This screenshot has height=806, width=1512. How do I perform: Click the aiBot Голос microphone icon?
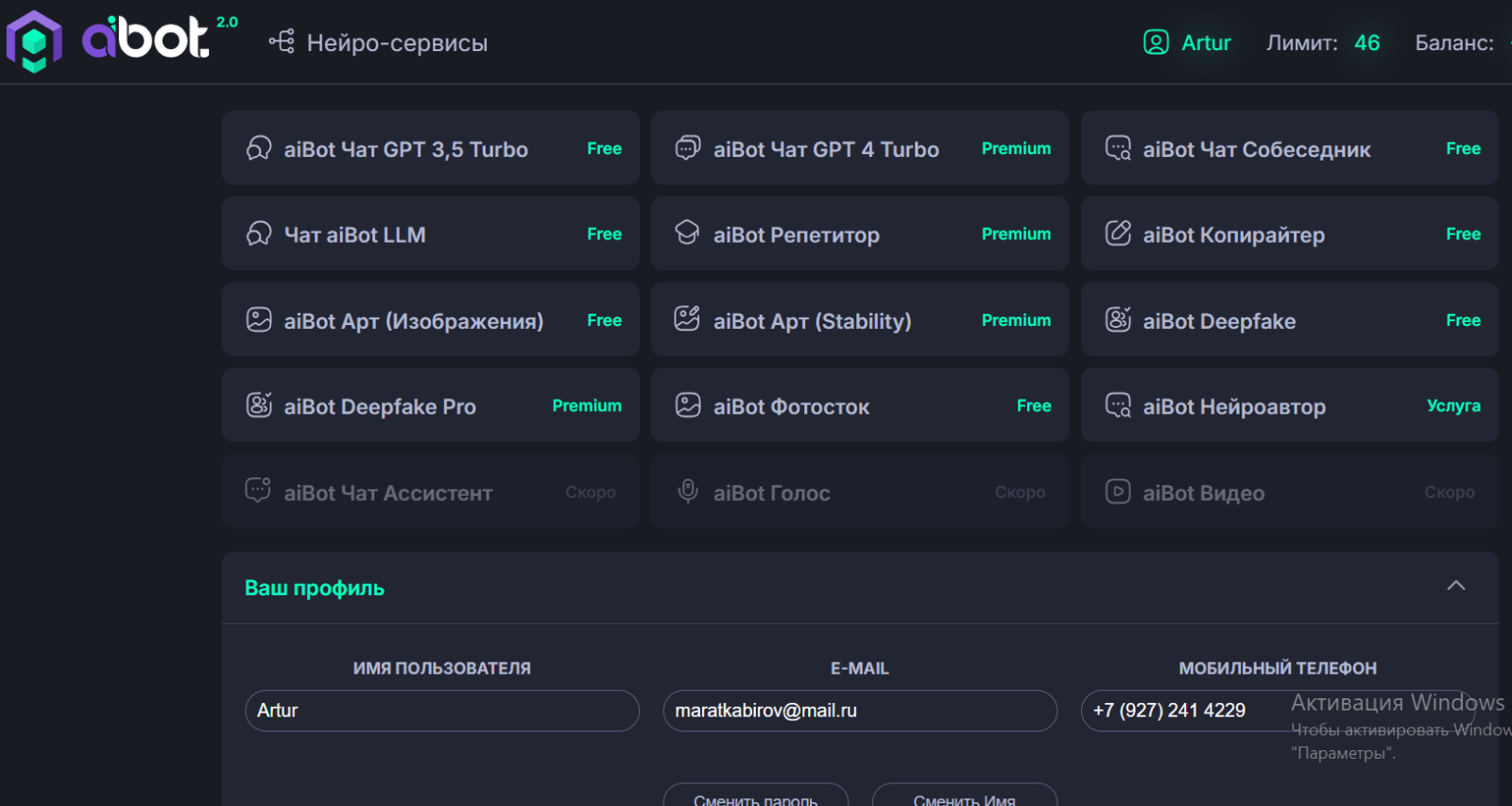[x=688, y=491]
